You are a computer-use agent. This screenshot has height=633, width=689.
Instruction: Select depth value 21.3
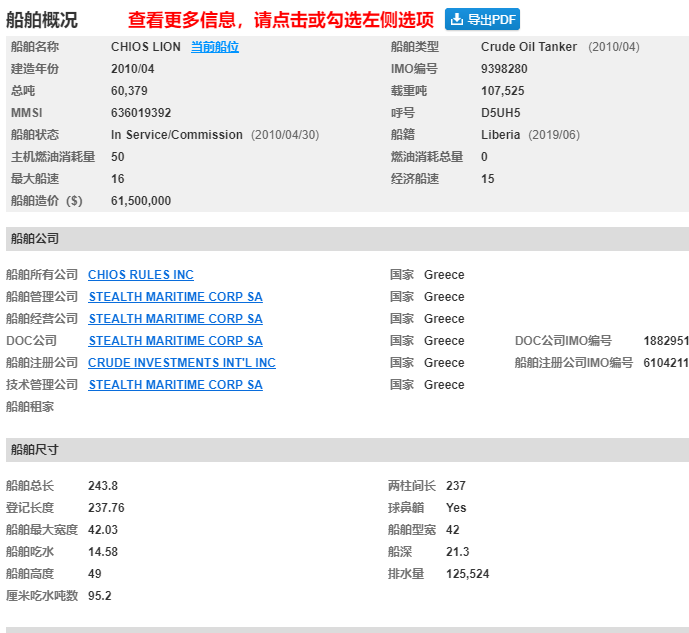click(458, 552)
